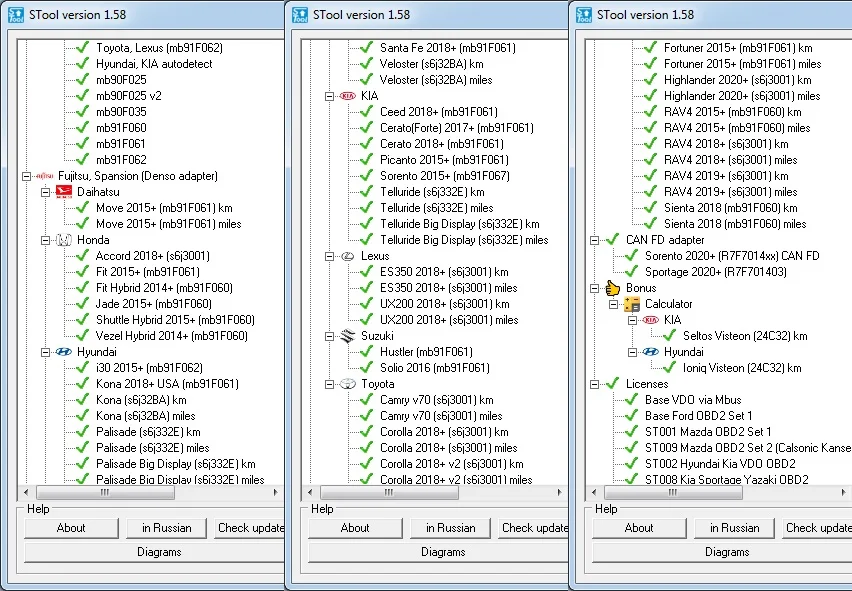Viewport: 852px width, 591px height.
Task: Click KIA logo under Calculator
Action: [x=650, y=320]
